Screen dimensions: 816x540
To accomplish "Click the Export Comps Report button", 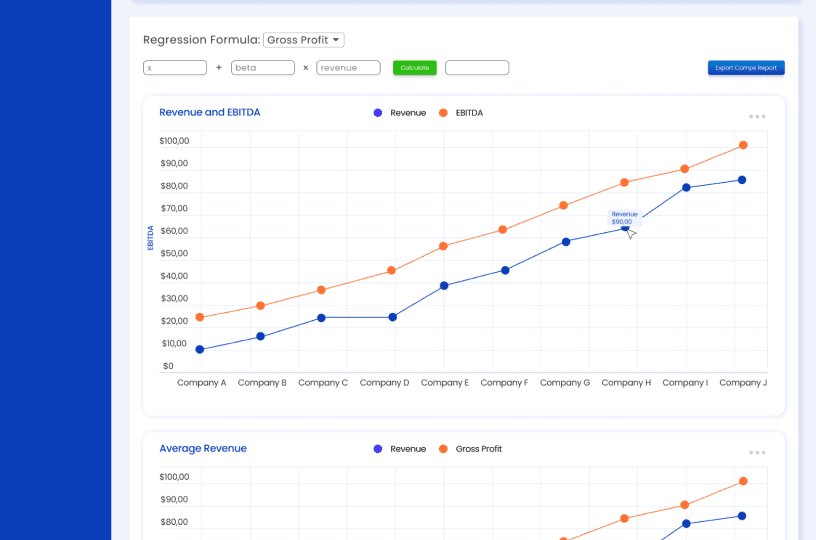I will [746, 68].
